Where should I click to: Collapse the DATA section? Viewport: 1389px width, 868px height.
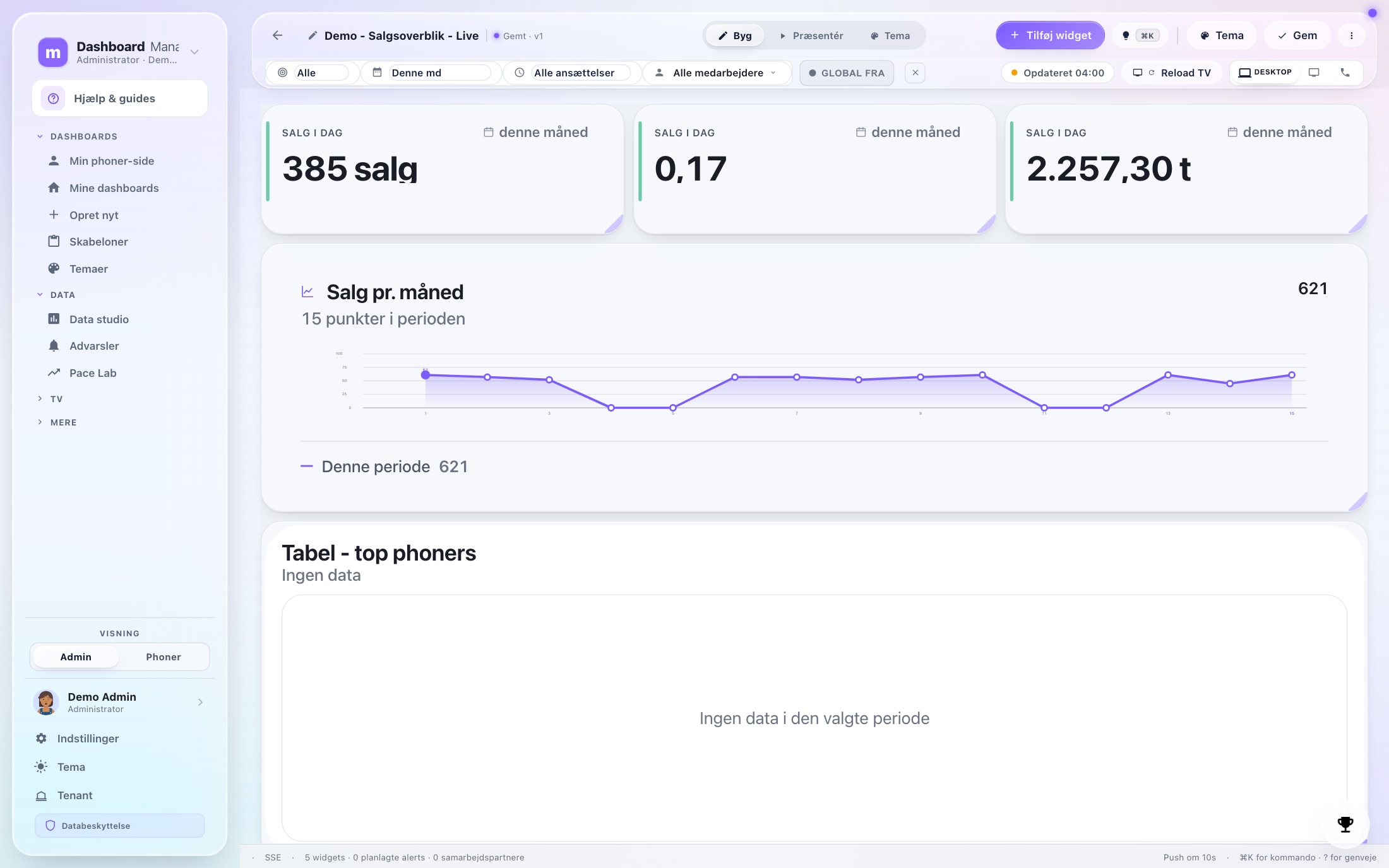click(x=56, y=295)
